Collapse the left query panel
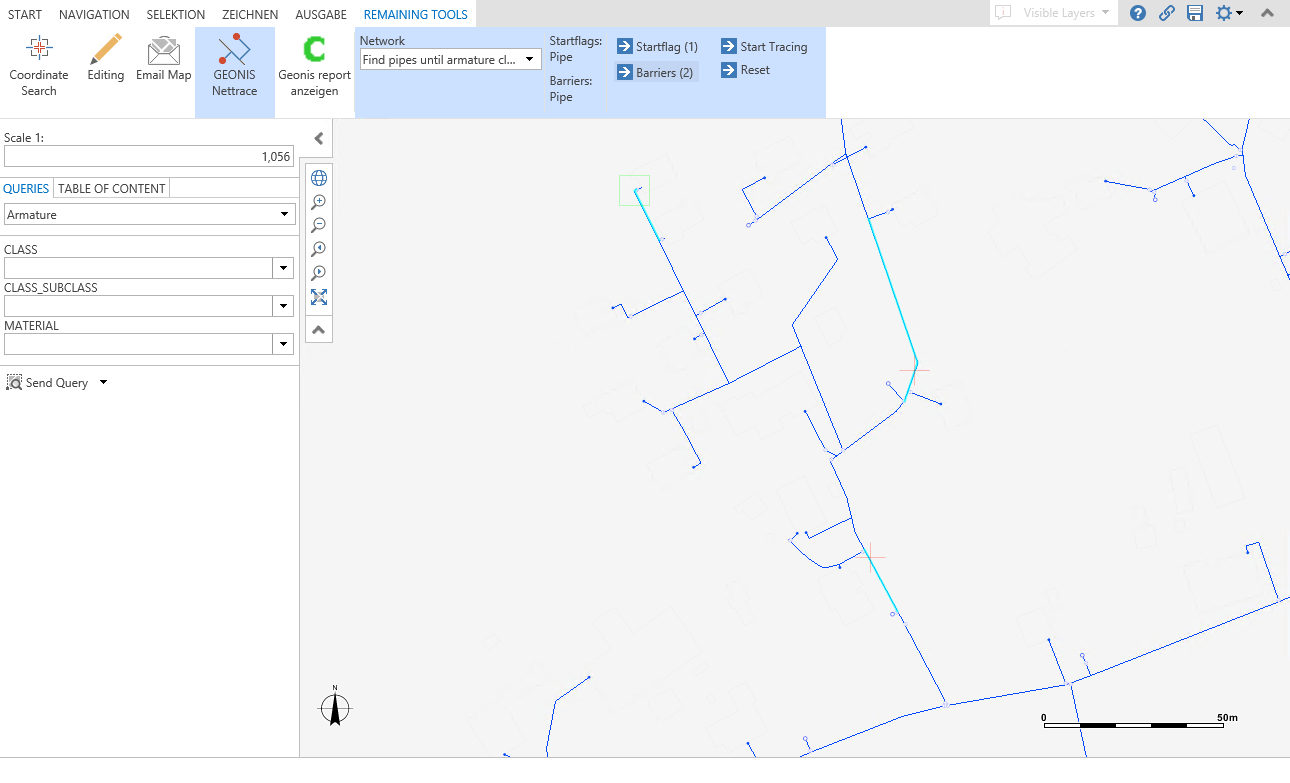This screenshot has height=783, width=1290. pyautogui.click(x=318, y=138)
